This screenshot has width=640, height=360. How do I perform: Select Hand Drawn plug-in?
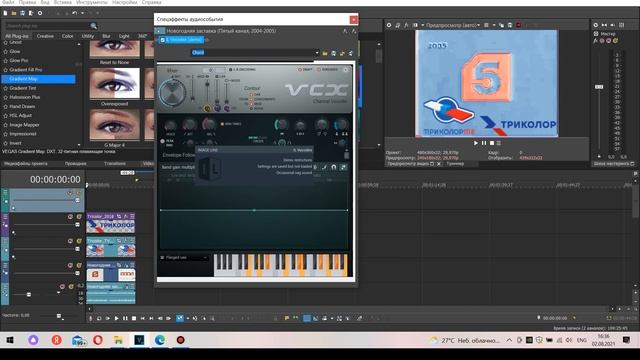click(22, 107)
